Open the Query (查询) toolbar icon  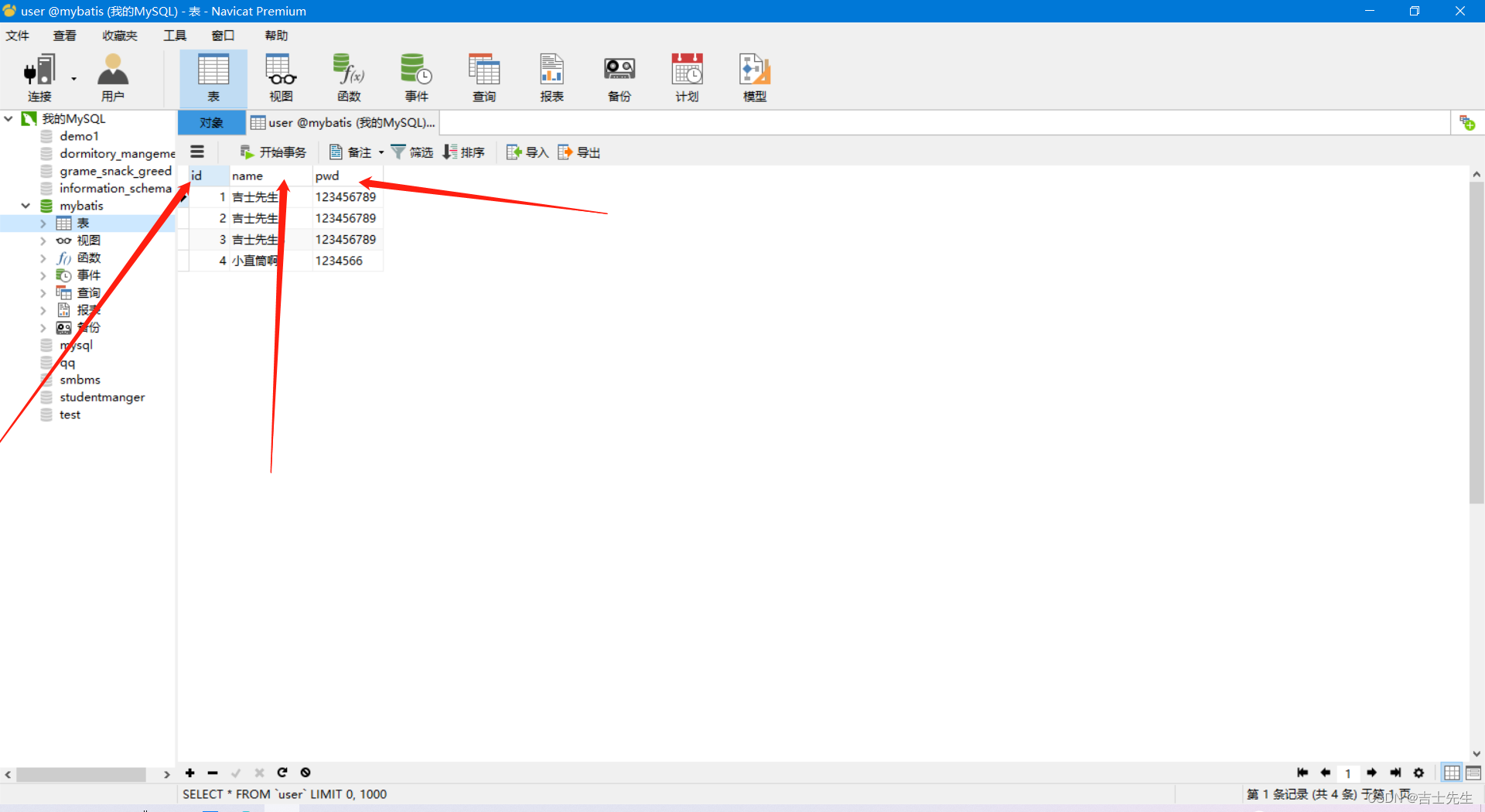pyautogui.click(x=484, y=77)
